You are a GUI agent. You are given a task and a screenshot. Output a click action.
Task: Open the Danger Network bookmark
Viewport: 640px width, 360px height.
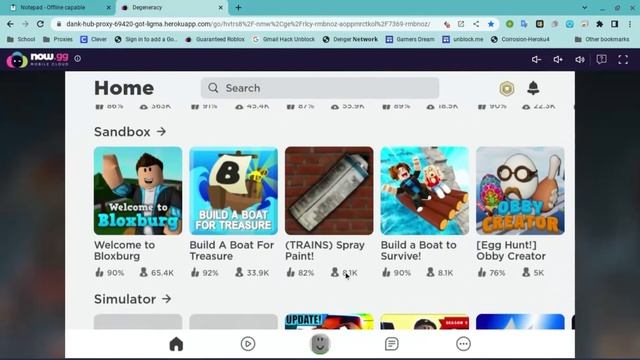point(350,39)
